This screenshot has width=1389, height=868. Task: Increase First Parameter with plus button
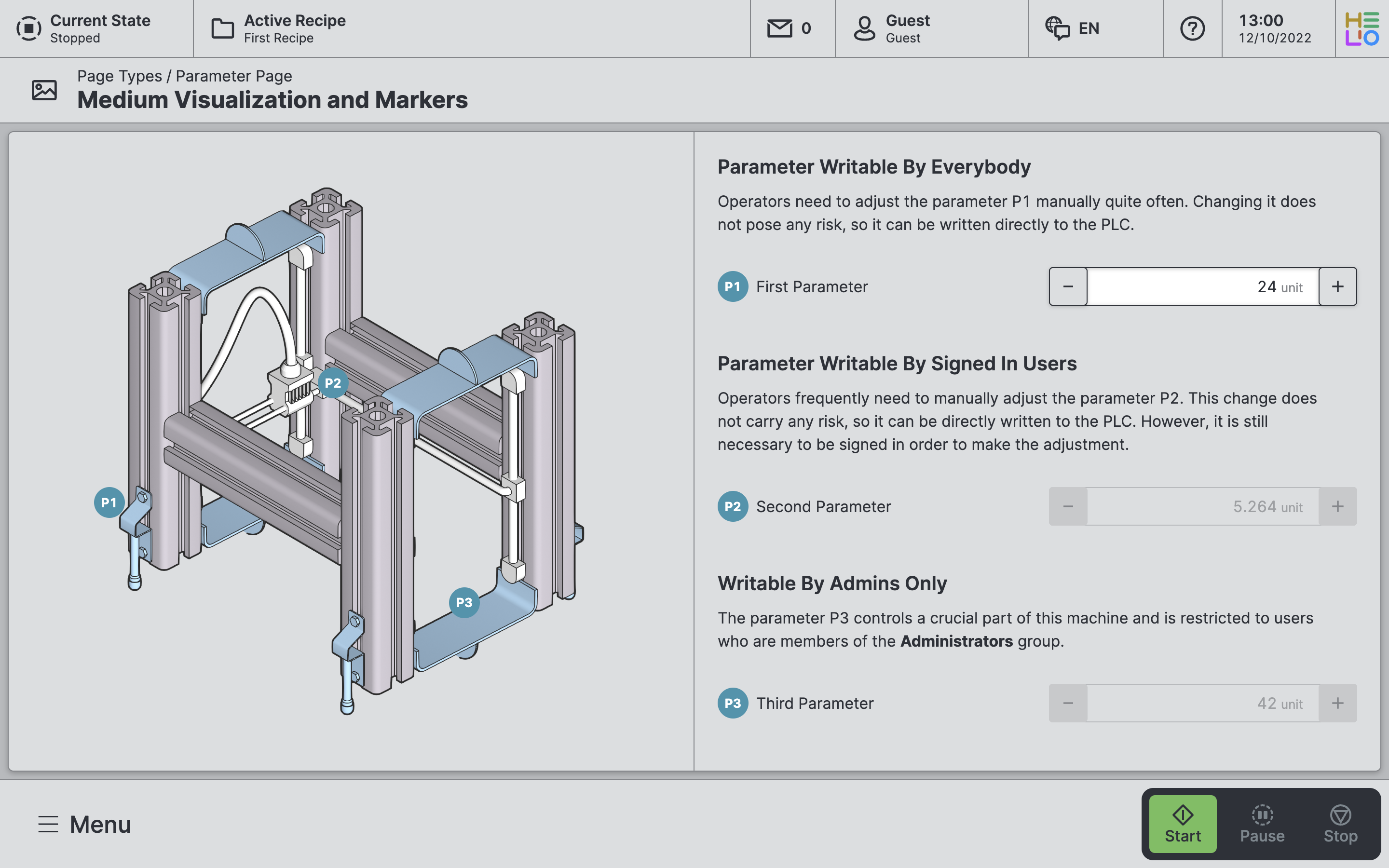(1337, 286)
